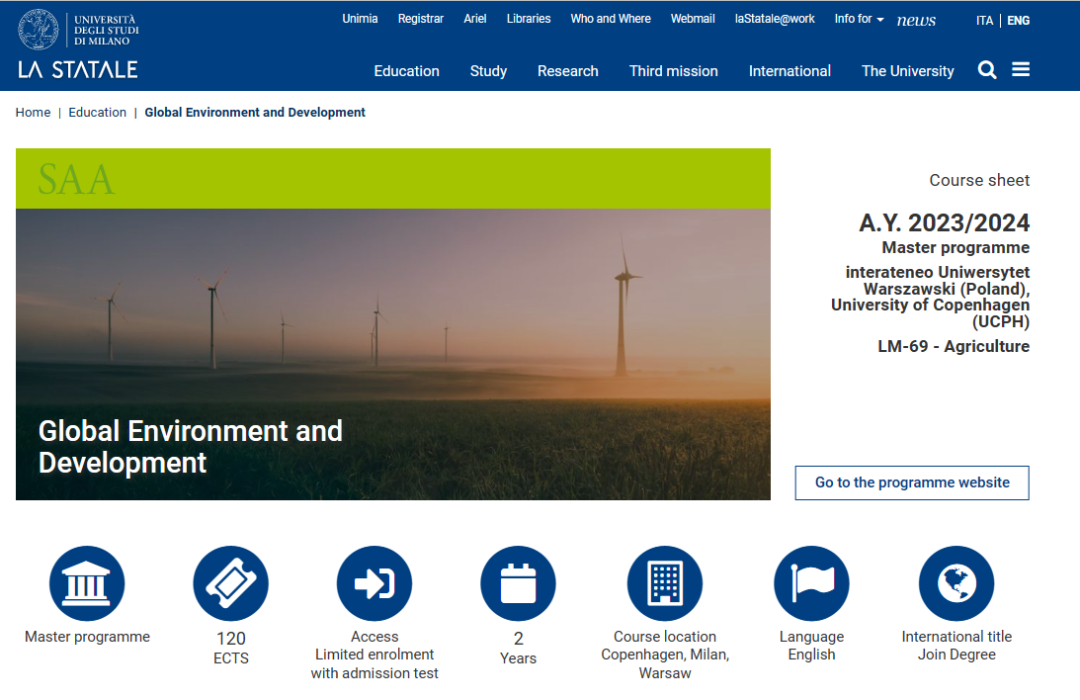Click the International title globe icon
Viewport: 1080px width, 700px height.
click(x=957, y=584)
